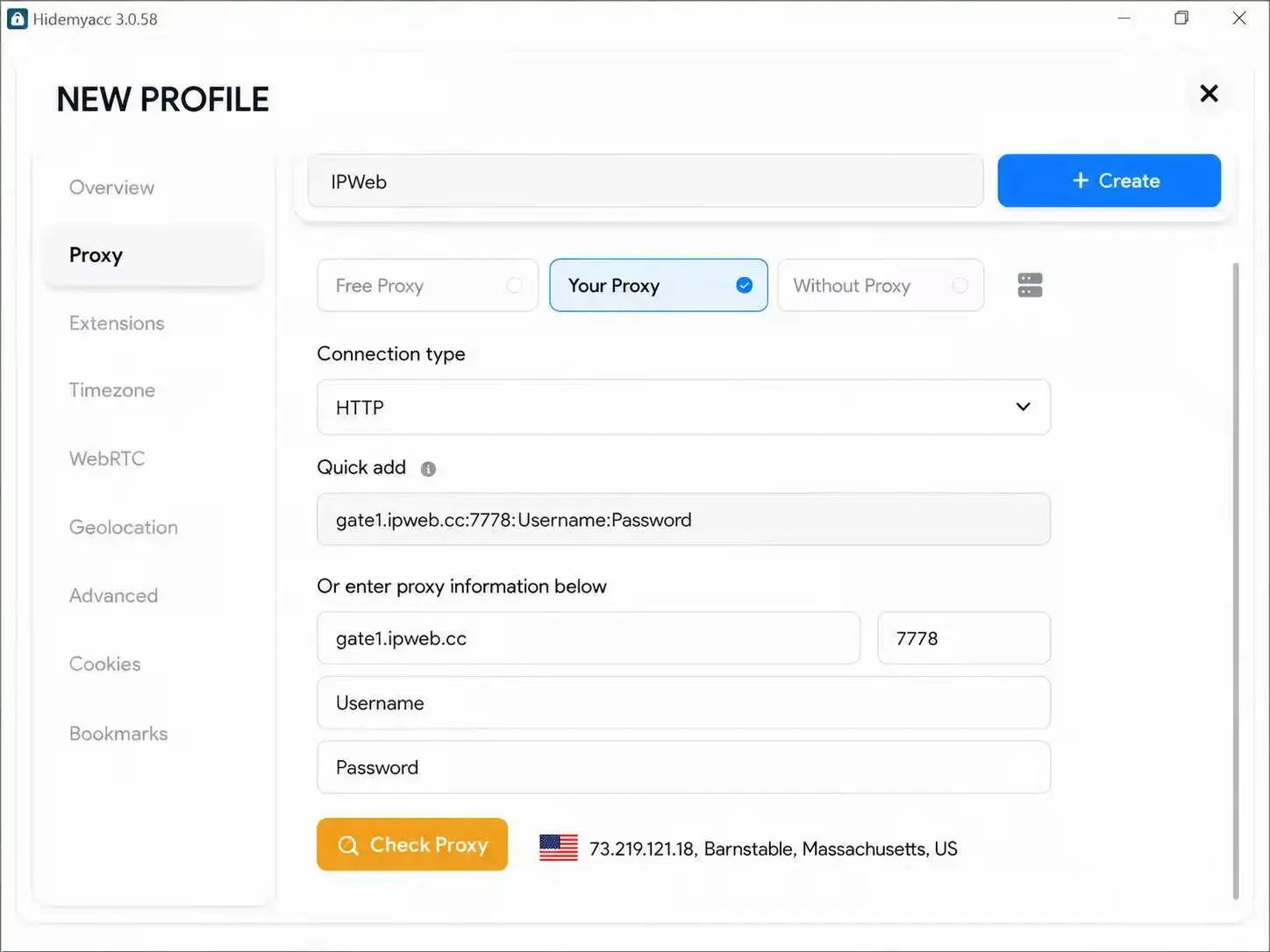Viewport: 1270px width, 952px height.
Task: Restore down the Hidemyacc window
Action: pyautogui.click(x=1181, y=18)
